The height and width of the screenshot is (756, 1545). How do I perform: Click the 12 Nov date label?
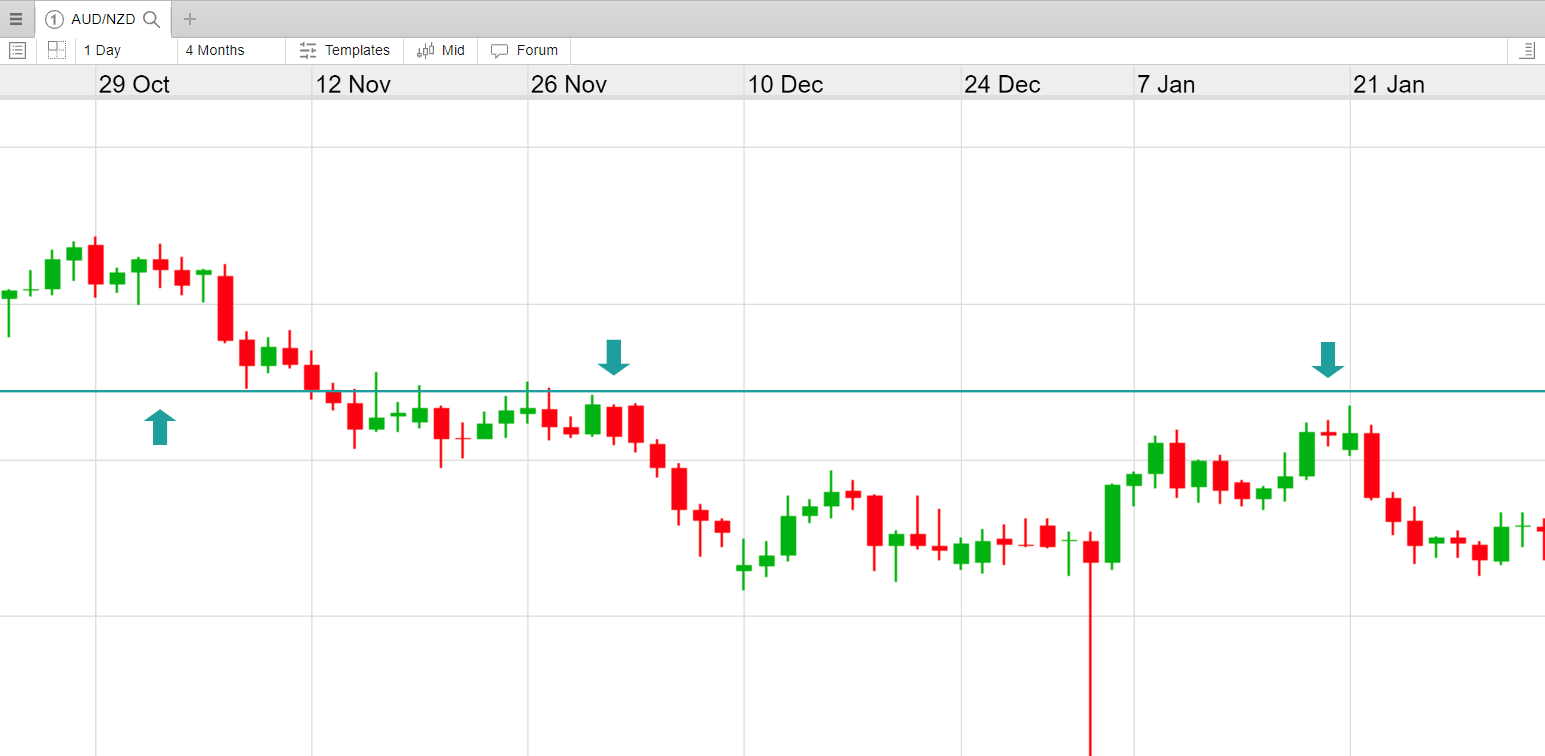(353, 84)
